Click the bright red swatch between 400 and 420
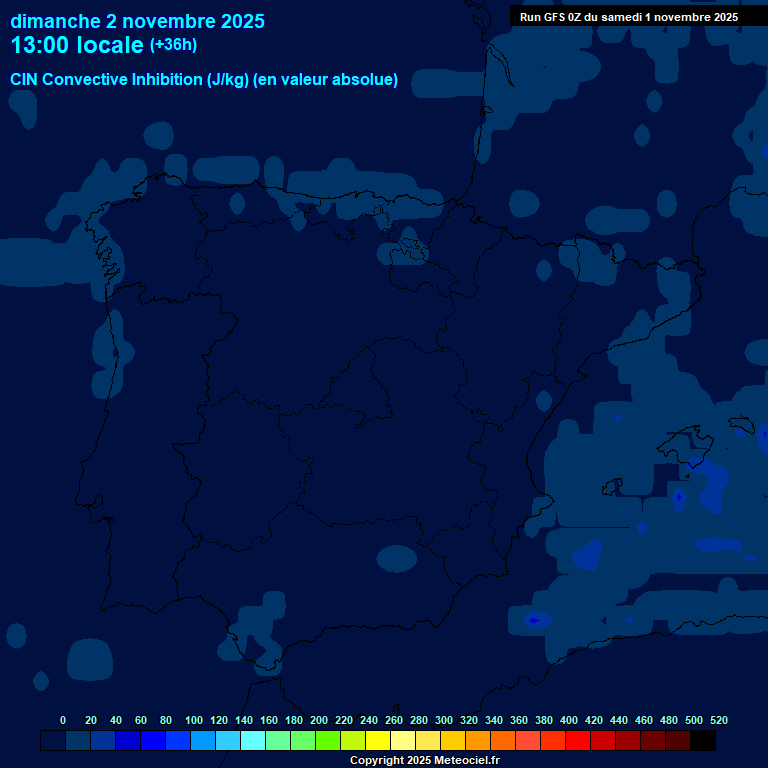Viewport: 768px width, 768px height. [x=578, y=740]
